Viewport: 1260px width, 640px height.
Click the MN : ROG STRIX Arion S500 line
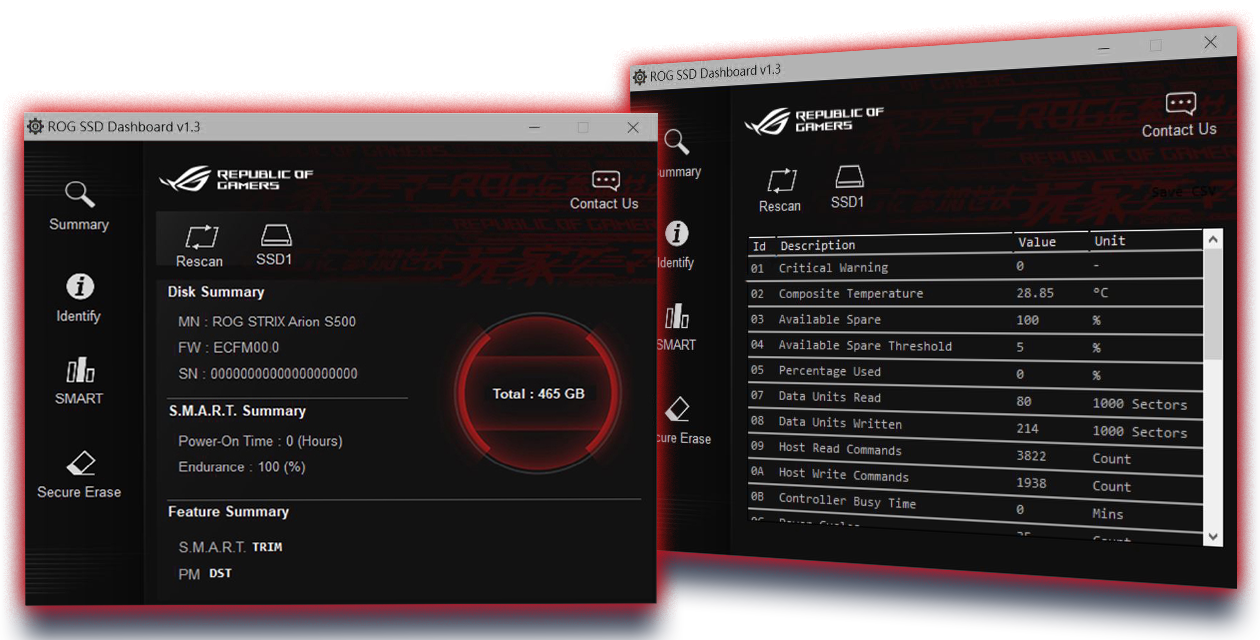(x=267, y=322)
